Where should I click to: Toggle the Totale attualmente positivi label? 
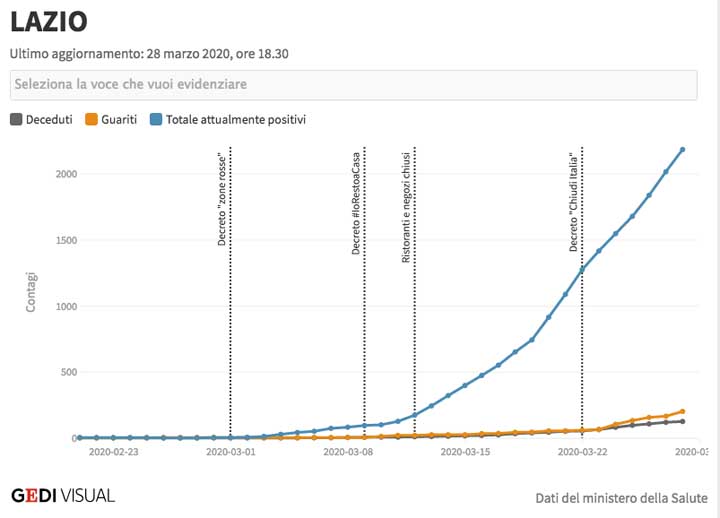coord(236,120)
